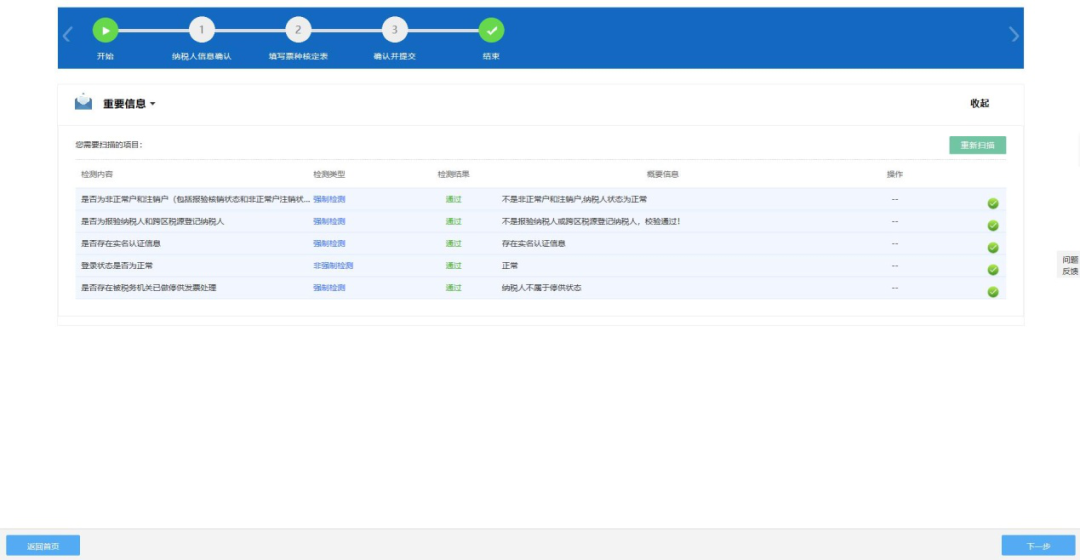Click the 纳税人信息确认 step label
Viewport: 1080px width, 560px height.
coord(202,56)
